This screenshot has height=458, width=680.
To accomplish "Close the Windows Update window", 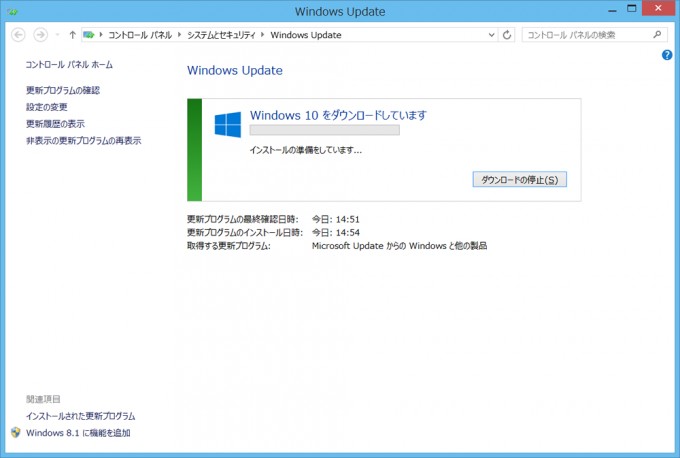I will point(658,8).
